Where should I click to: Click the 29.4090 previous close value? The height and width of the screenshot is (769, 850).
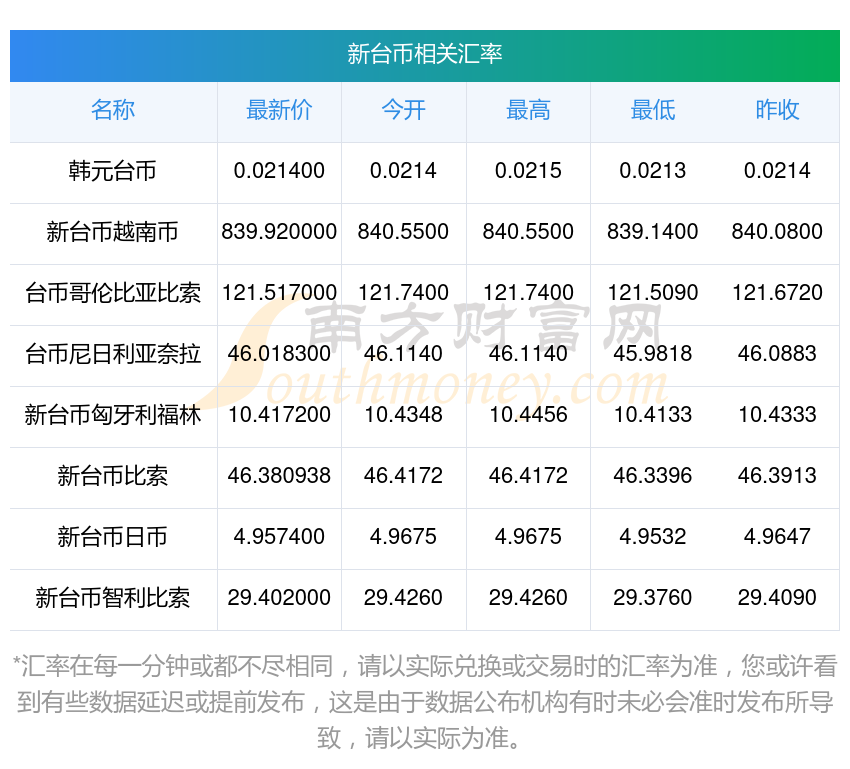(x=777, y=598)
